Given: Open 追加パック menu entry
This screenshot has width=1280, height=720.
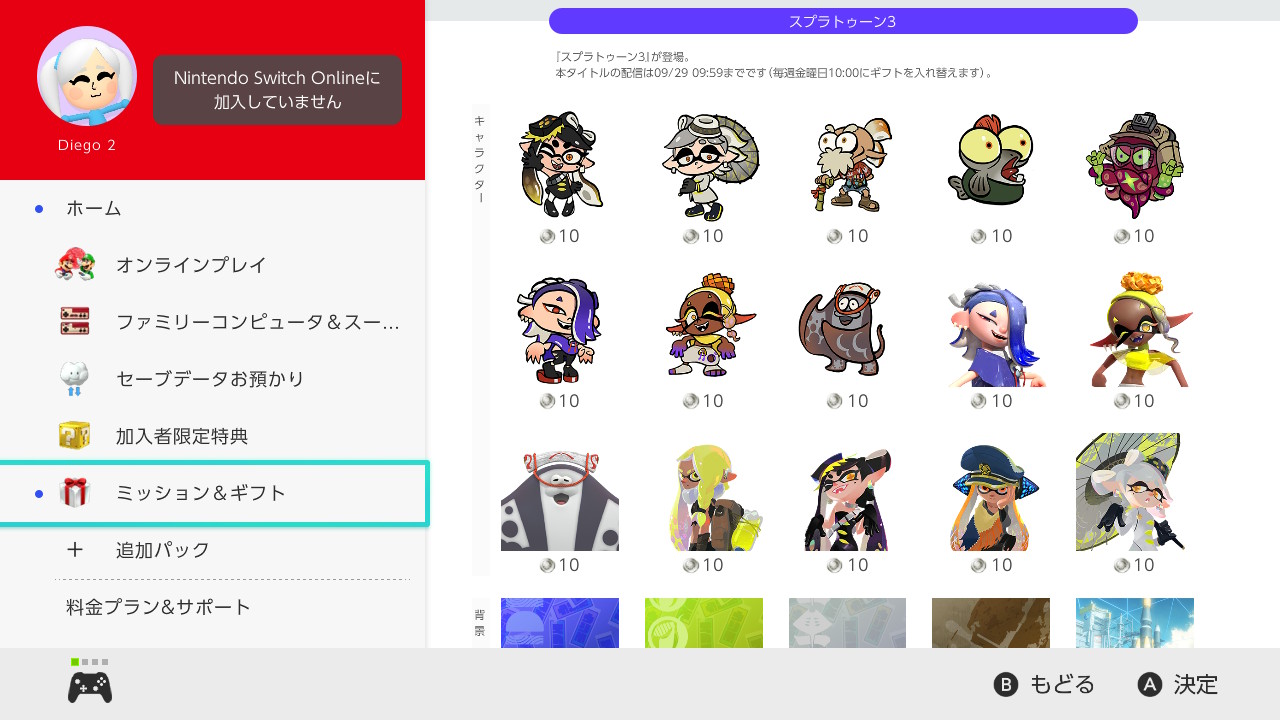Looking at the screenshot, I should [x=212, y=550].
